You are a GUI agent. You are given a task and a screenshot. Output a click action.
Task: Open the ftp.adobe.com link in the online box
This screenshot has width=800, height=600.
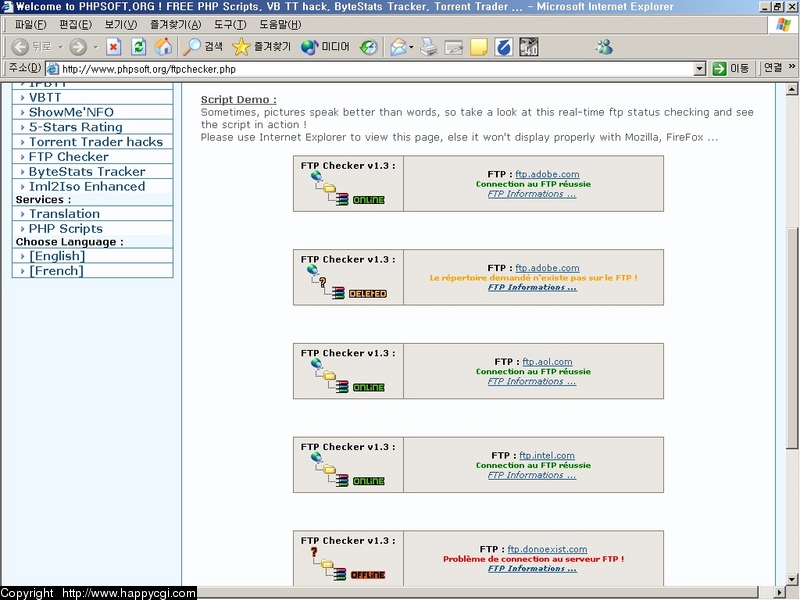(547, 174)
